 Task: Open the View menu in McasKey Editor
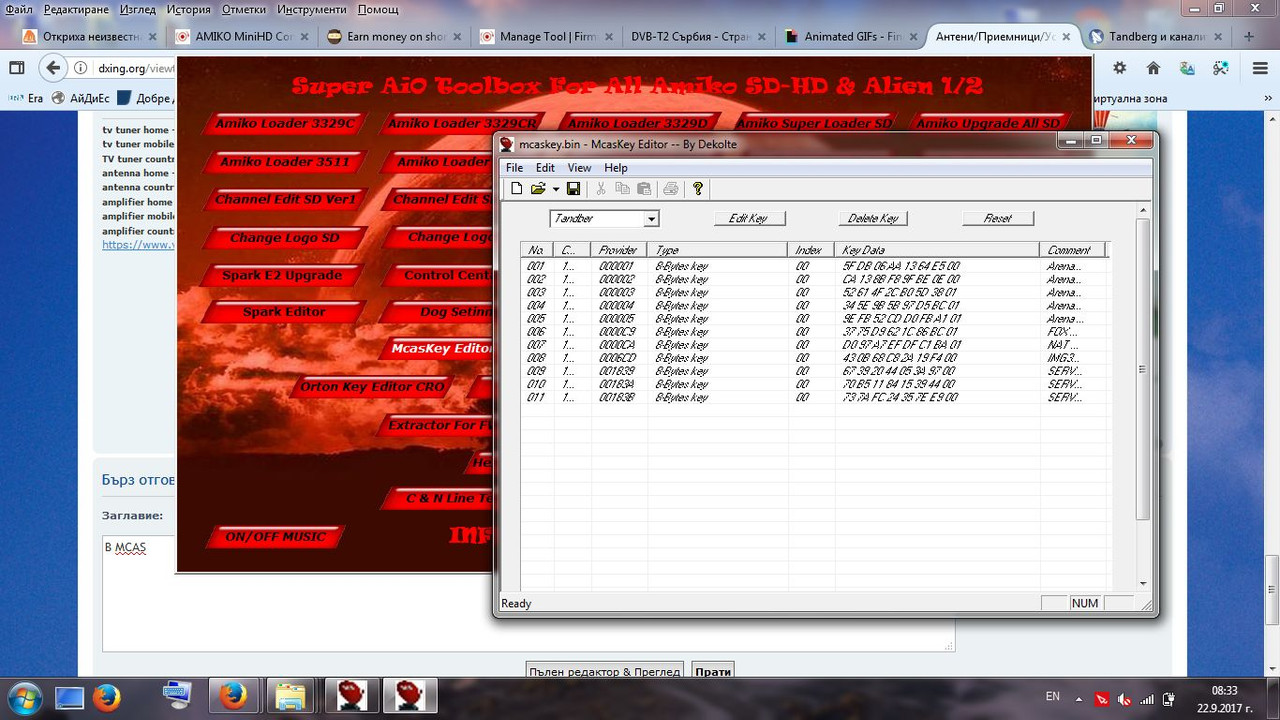tap(580, 168)
